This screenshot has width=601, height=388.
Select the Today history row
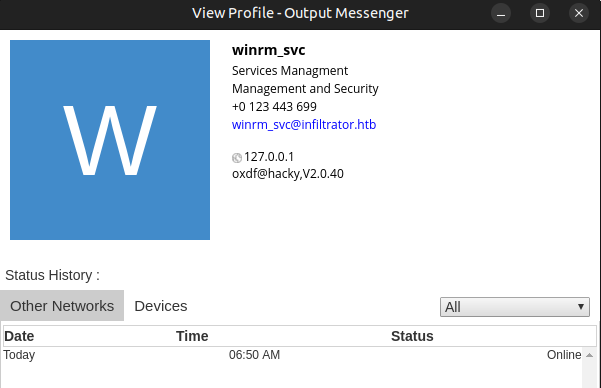point(292,355)
